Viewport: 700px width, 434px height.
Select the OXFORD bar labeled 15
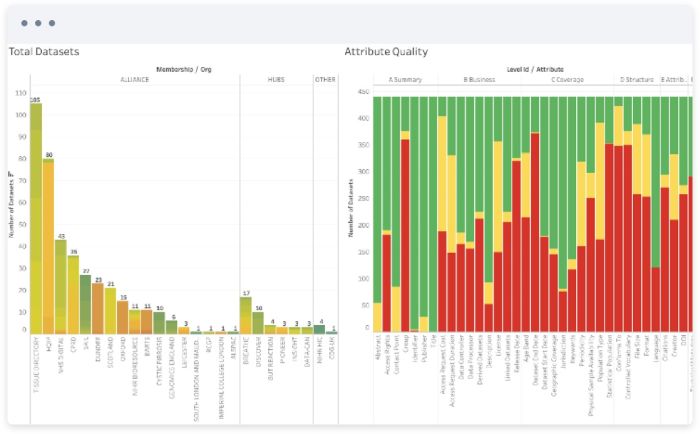123,317
